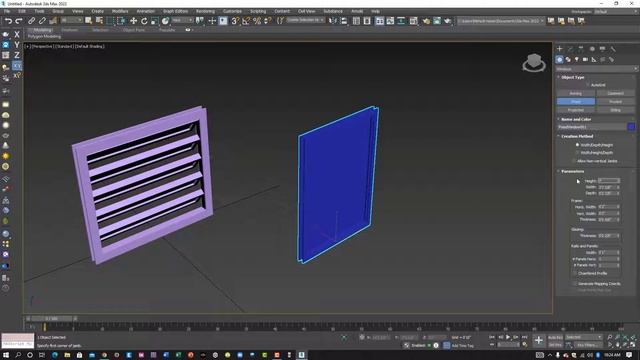Click the Mirror tool icon

coord(333,21)
